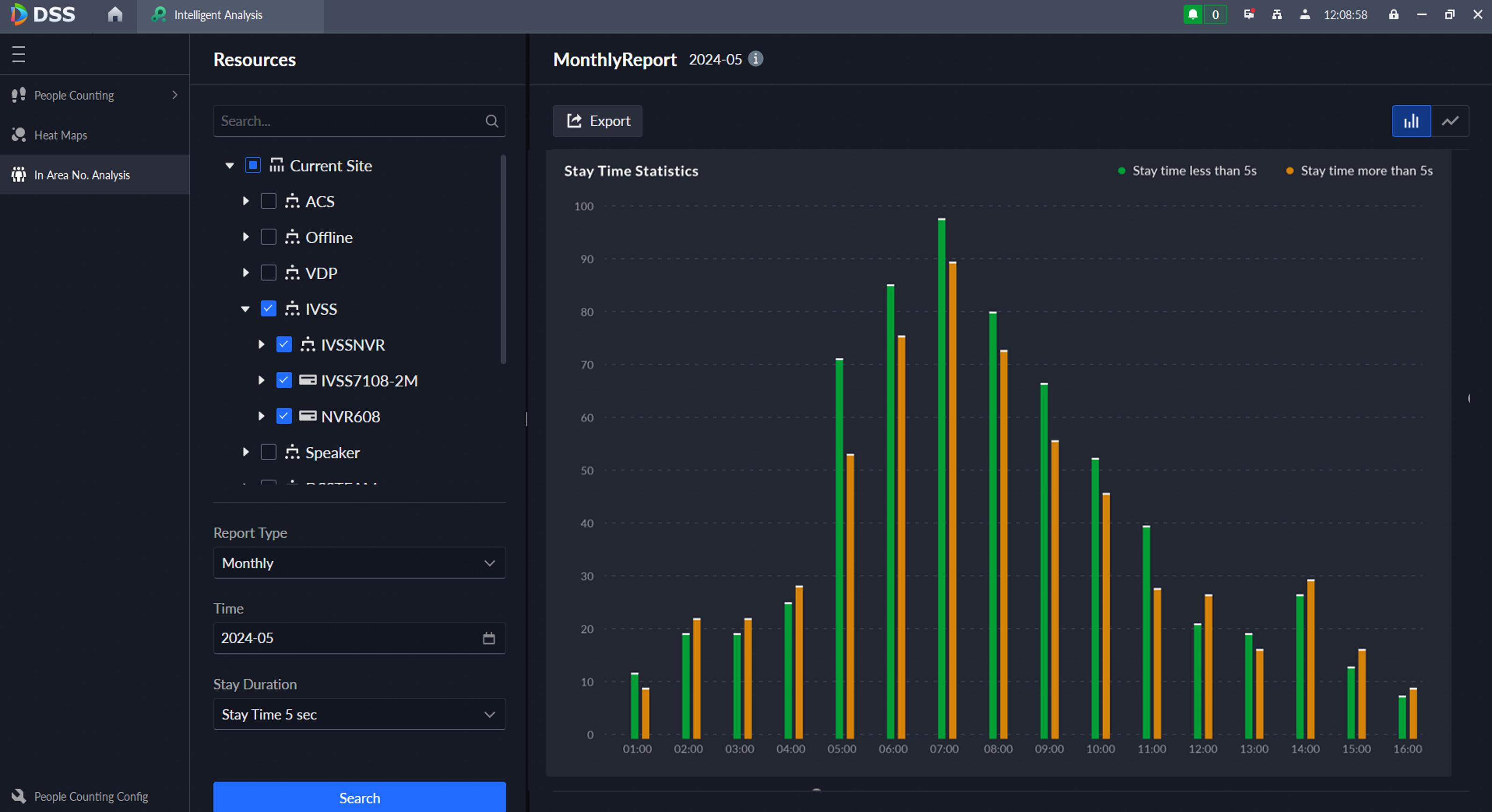This screenshot has height=812, width=1492.
Task: Select the bar chart view icon
Action: 1411,121
